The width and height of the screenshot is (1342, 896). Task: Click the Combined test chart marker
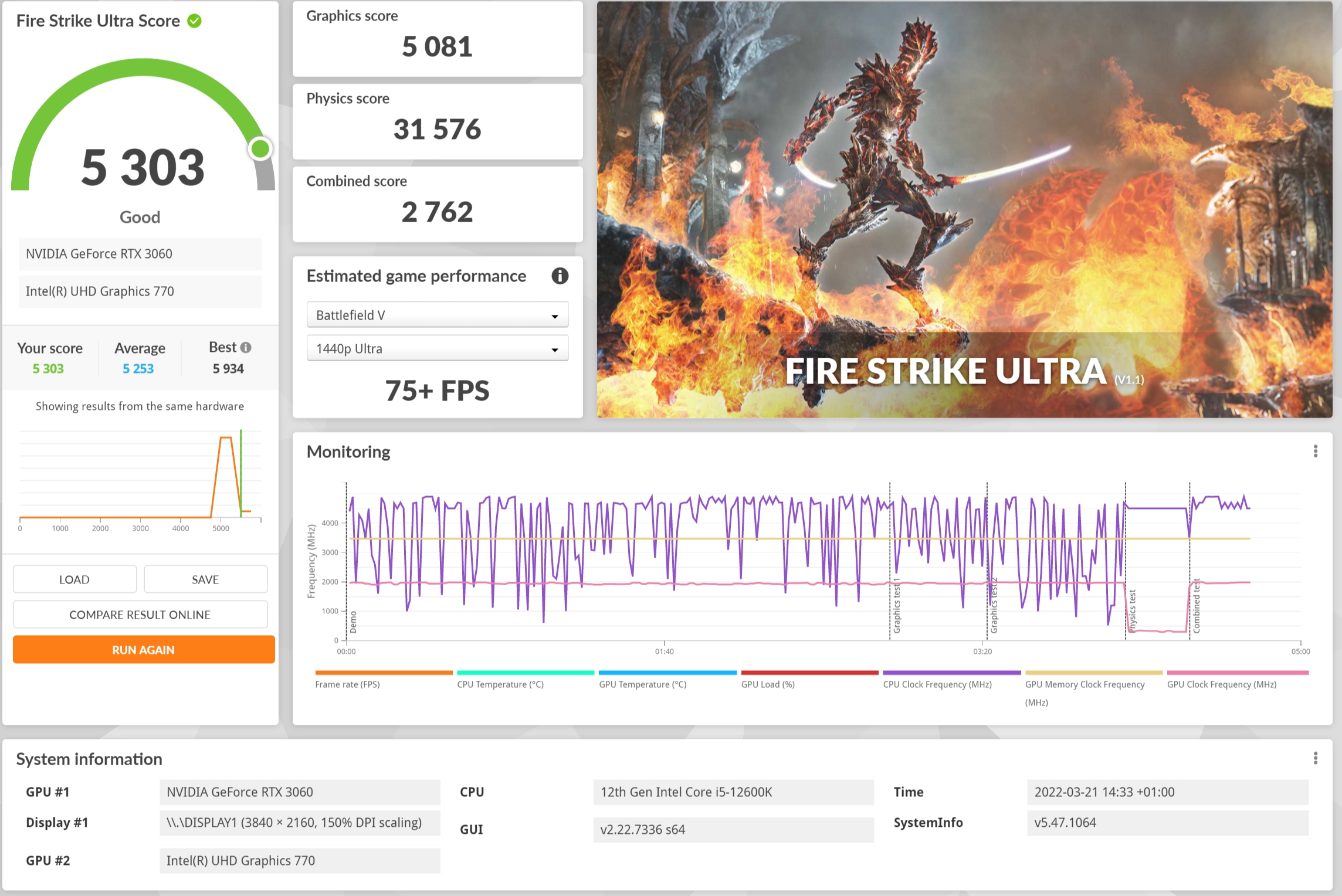pos(1196,606)
